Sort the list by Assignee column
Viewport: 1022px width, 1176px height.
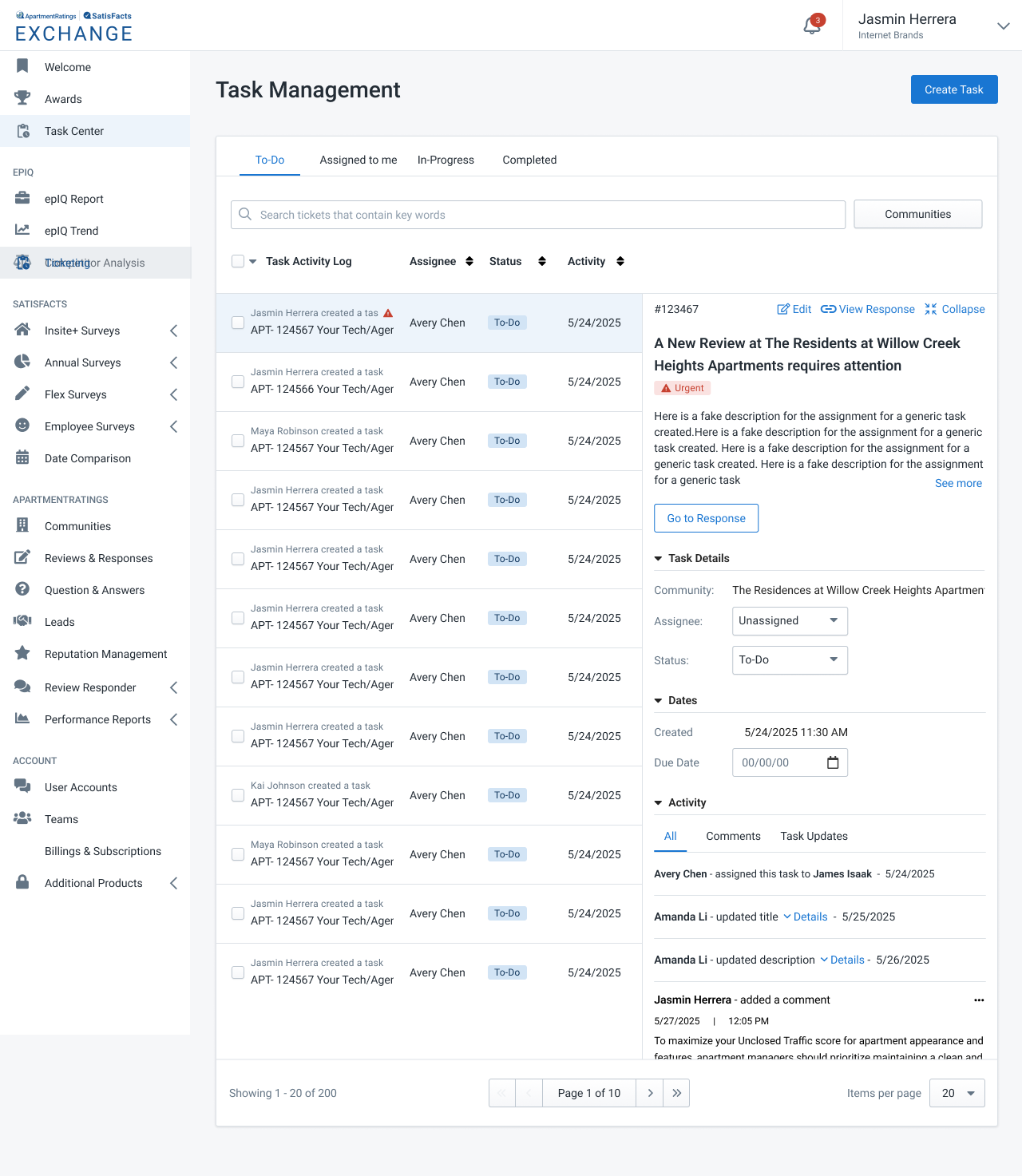(x=469, y=261)
